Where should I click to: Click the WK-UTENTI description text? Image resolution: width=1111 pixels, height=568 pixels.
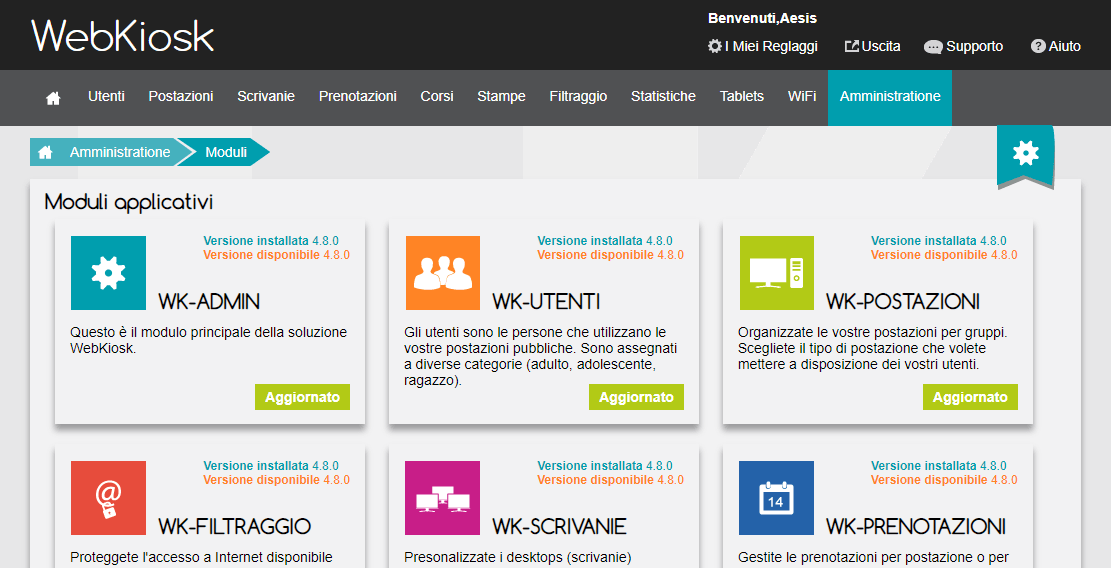541,356
